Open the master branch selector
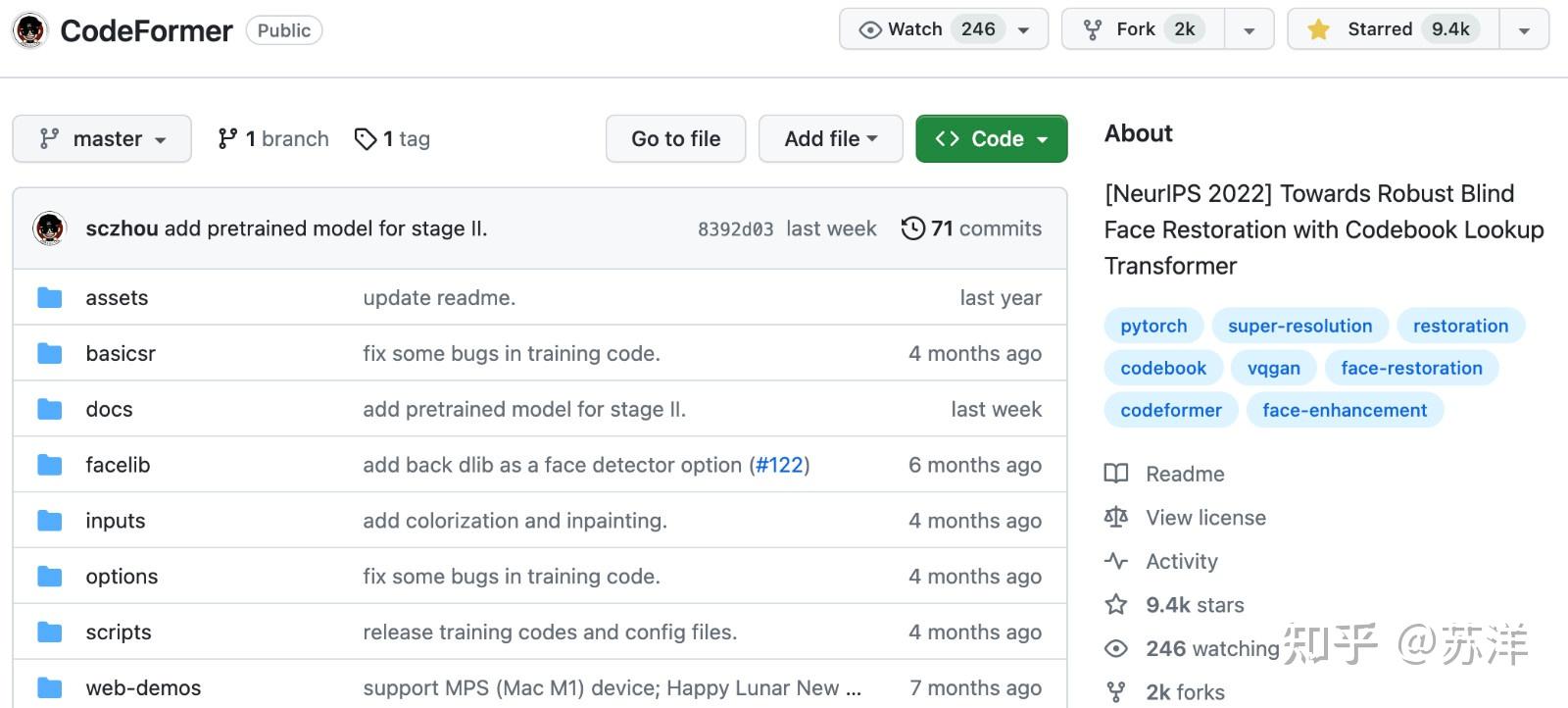 102,139
